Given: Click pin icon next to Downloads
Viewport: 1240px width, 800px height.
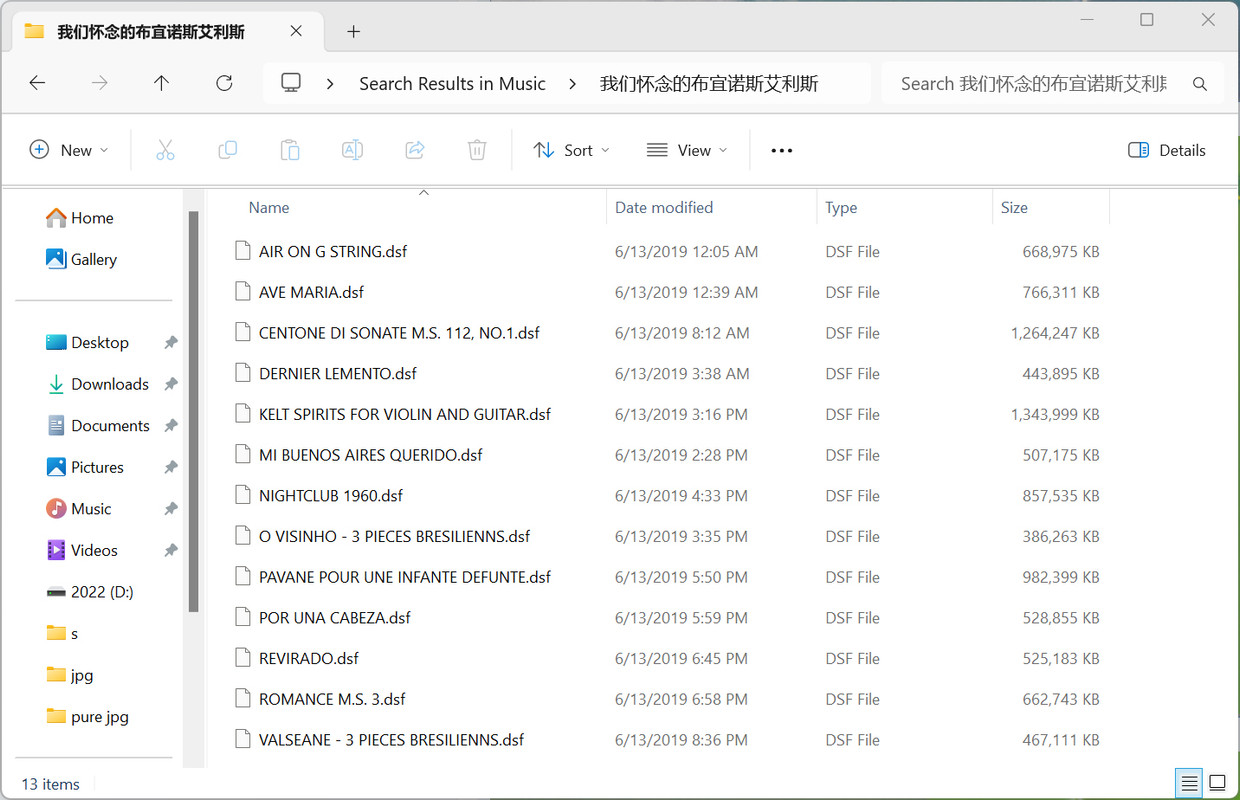Looking at the screenshot, I should point(171,384).
